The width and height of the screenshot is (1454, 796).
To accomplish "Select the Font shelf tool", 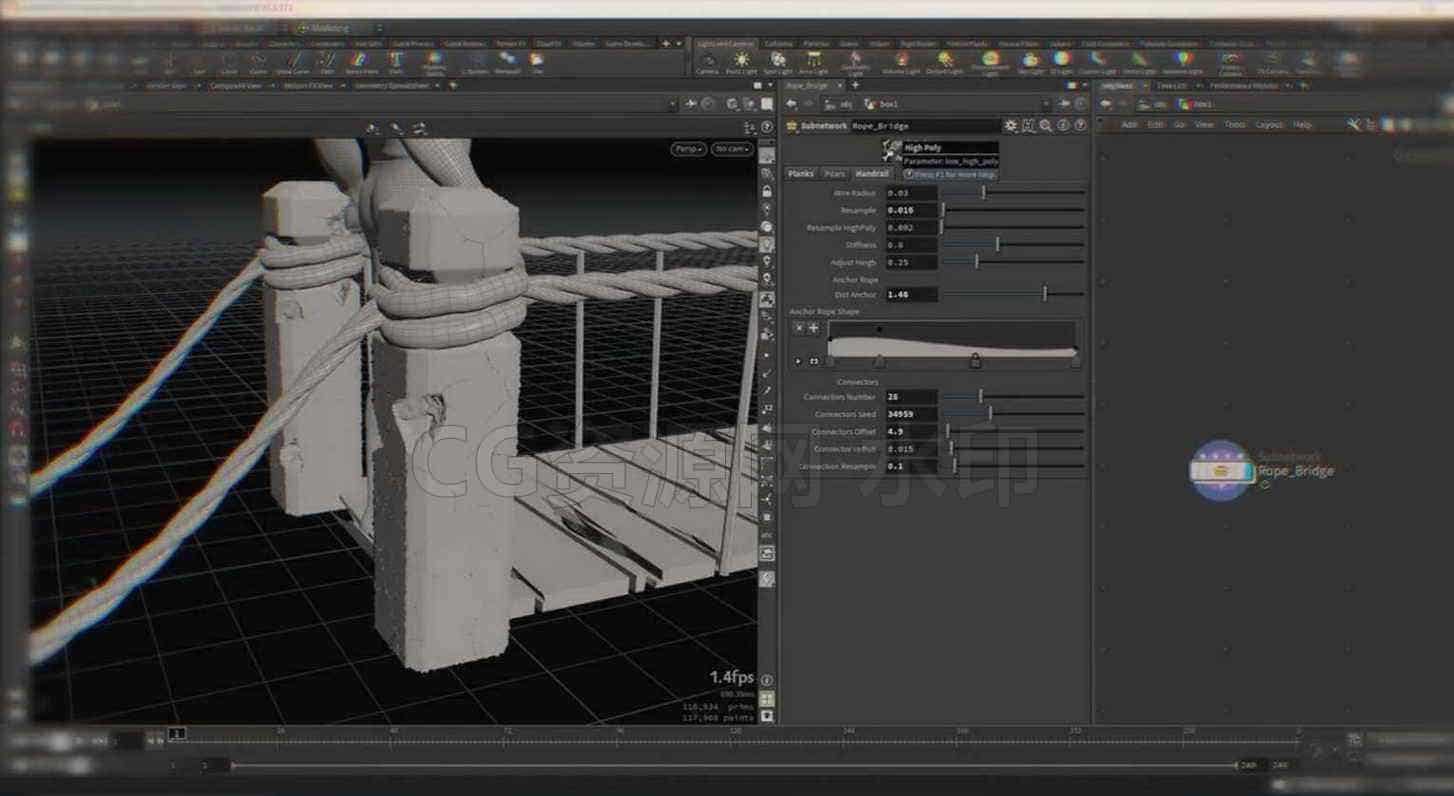I will pyautogui.click(x=396, y=62).
